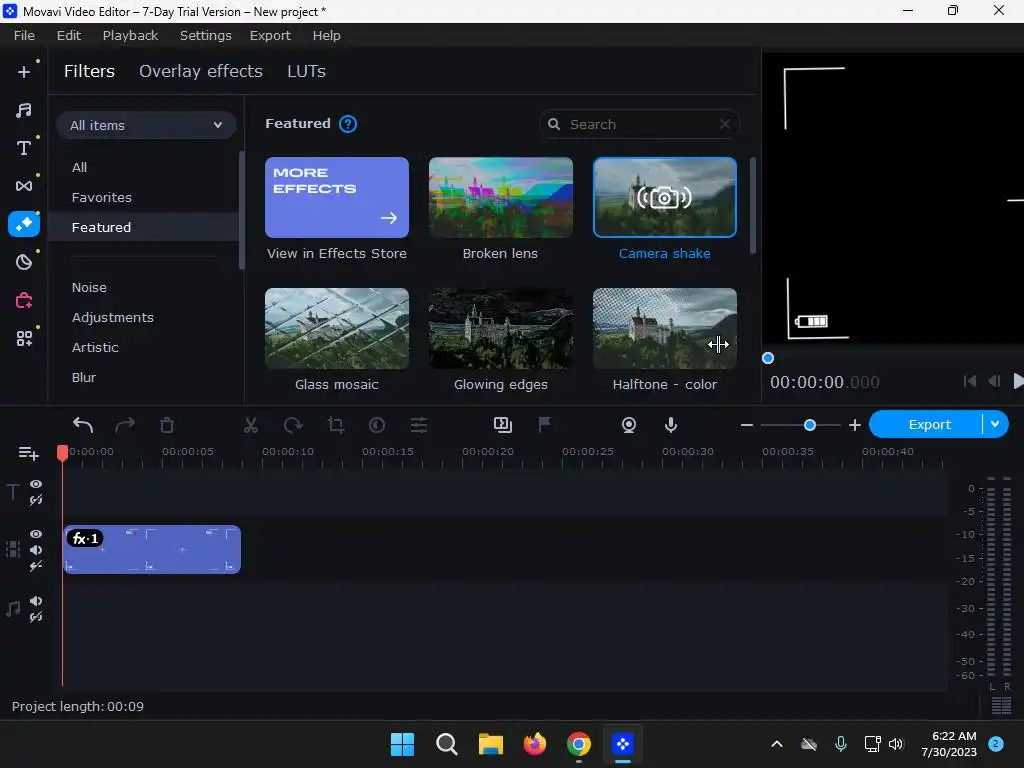Viewport: 1024px width, 768px height.
Task: Mute the audio track speaker icon
Action: [36, 601]
